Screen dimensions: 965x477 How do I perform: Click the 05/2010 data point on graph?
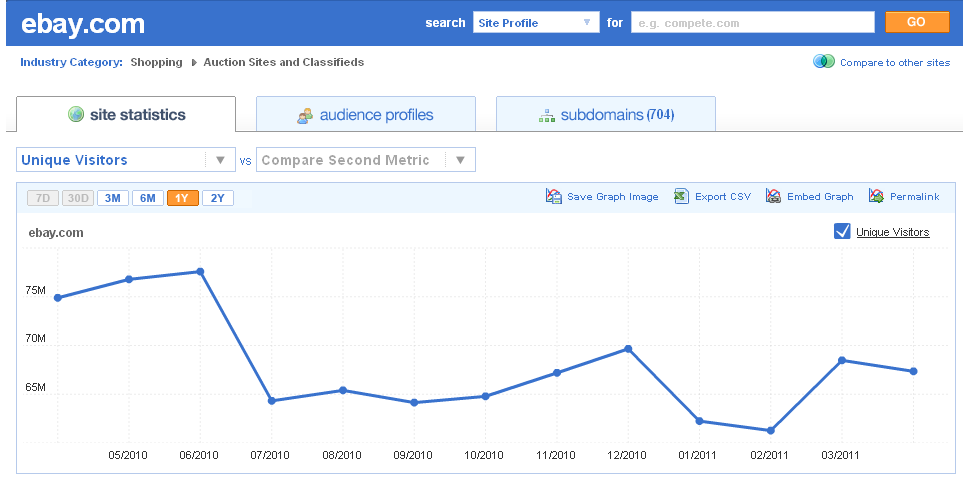pos(129,279)
